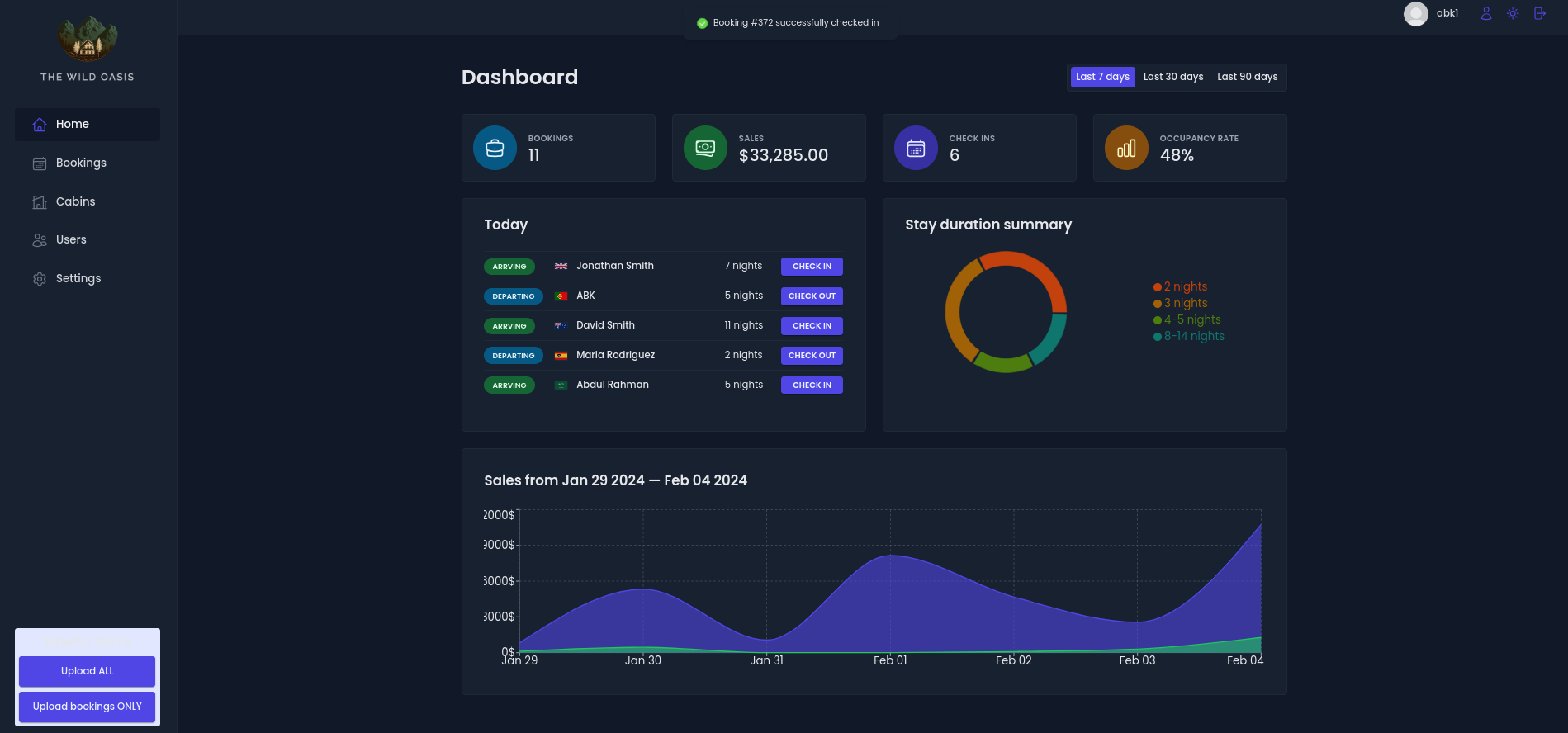Click the 4-5 nights legend dot

[x=1158, y=320]
